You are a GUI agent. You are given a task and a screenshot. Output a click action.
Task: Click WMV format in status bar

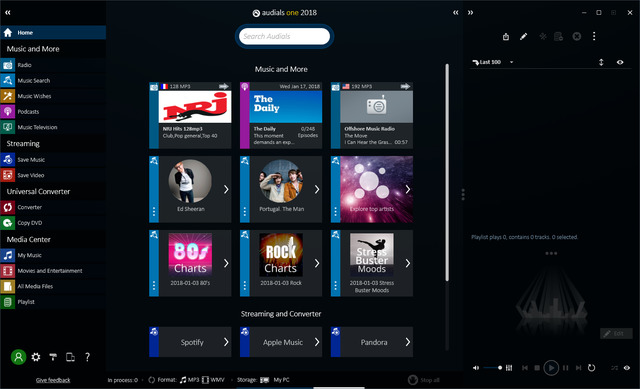(x=213, y=380)
